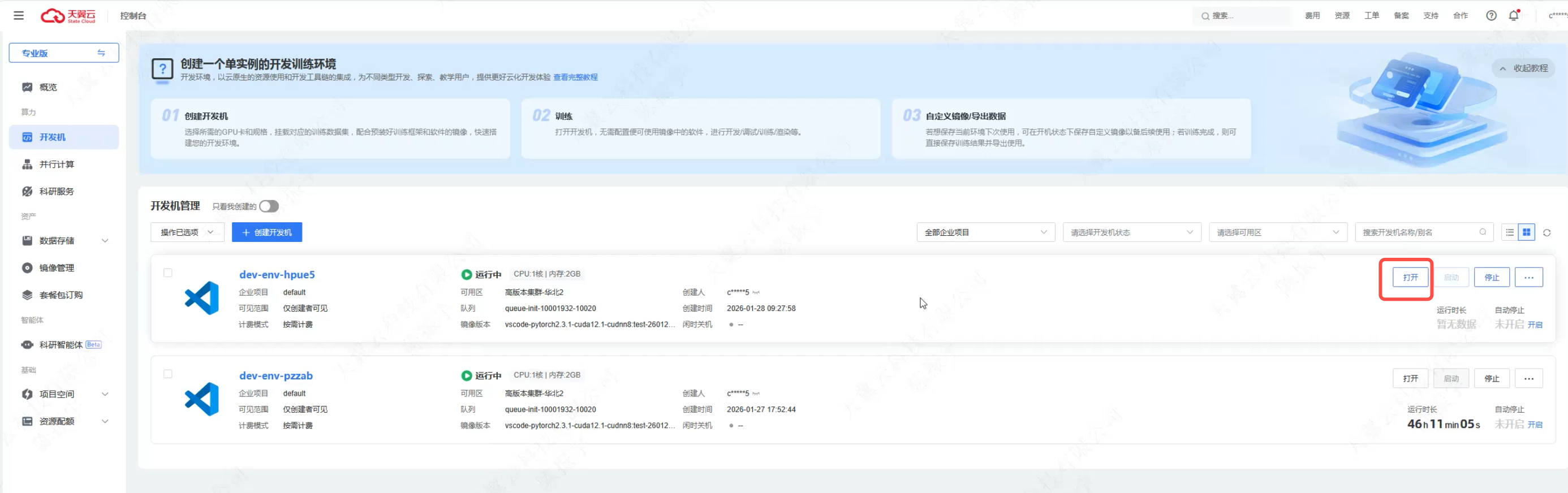Click the more options button for dev-env-pzzab
Screen dimensions: 1568x493
tap(1528, 379)
